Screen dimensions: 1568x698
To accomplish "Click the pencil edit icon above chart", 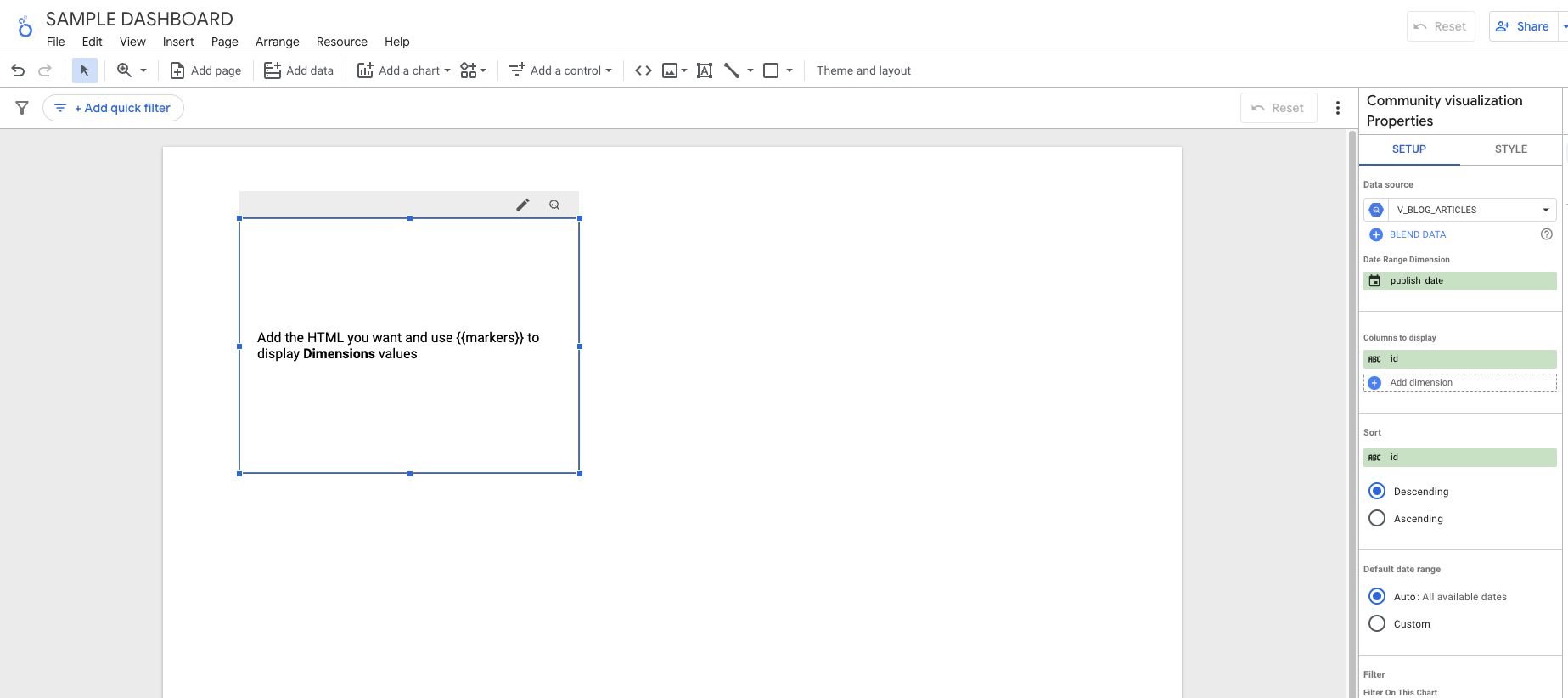I will pyautogui.click(x=523, y=205).
